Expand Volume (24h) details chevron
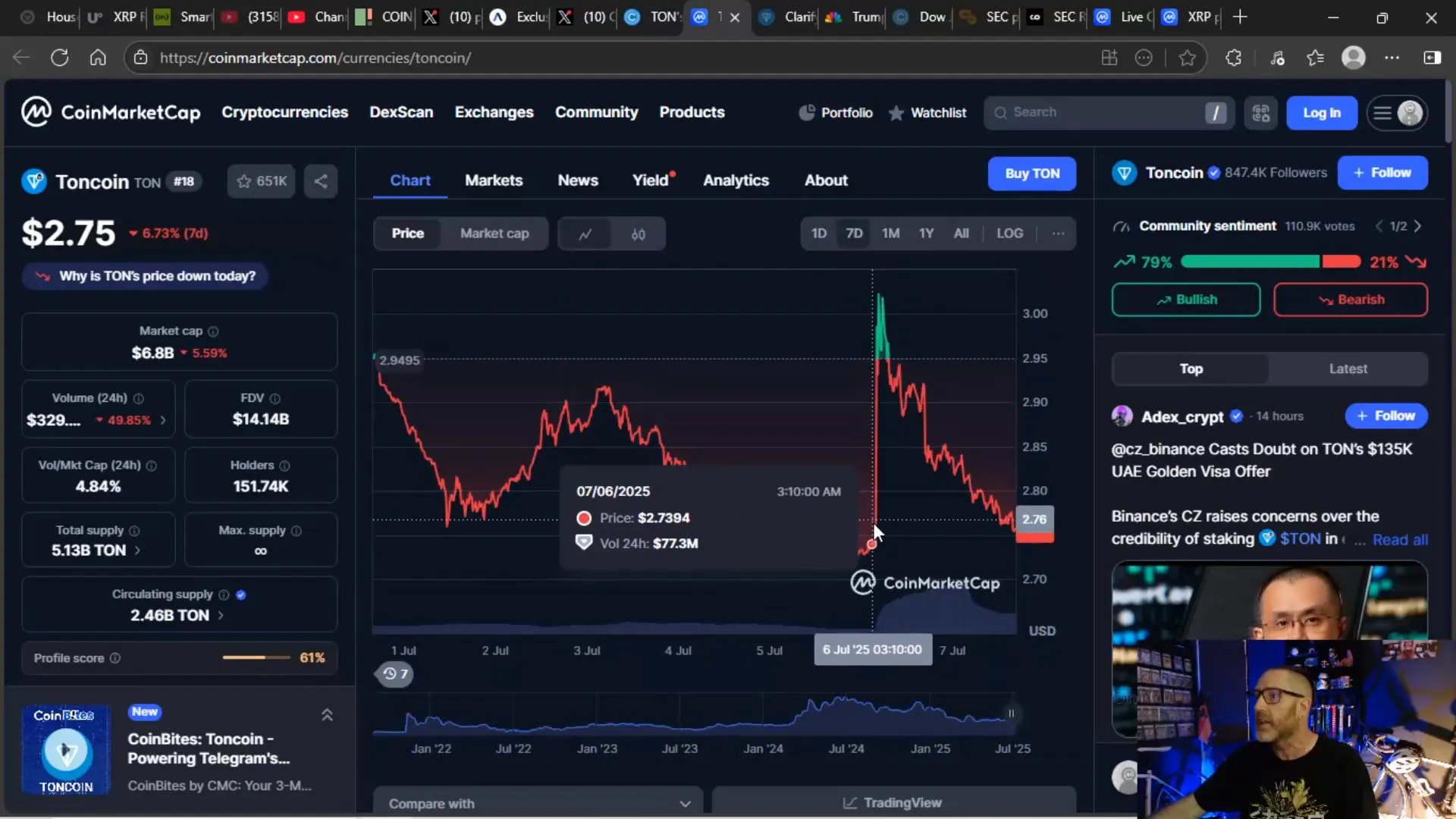Viewport: 1456px width, 819px height. pos(163,420)
